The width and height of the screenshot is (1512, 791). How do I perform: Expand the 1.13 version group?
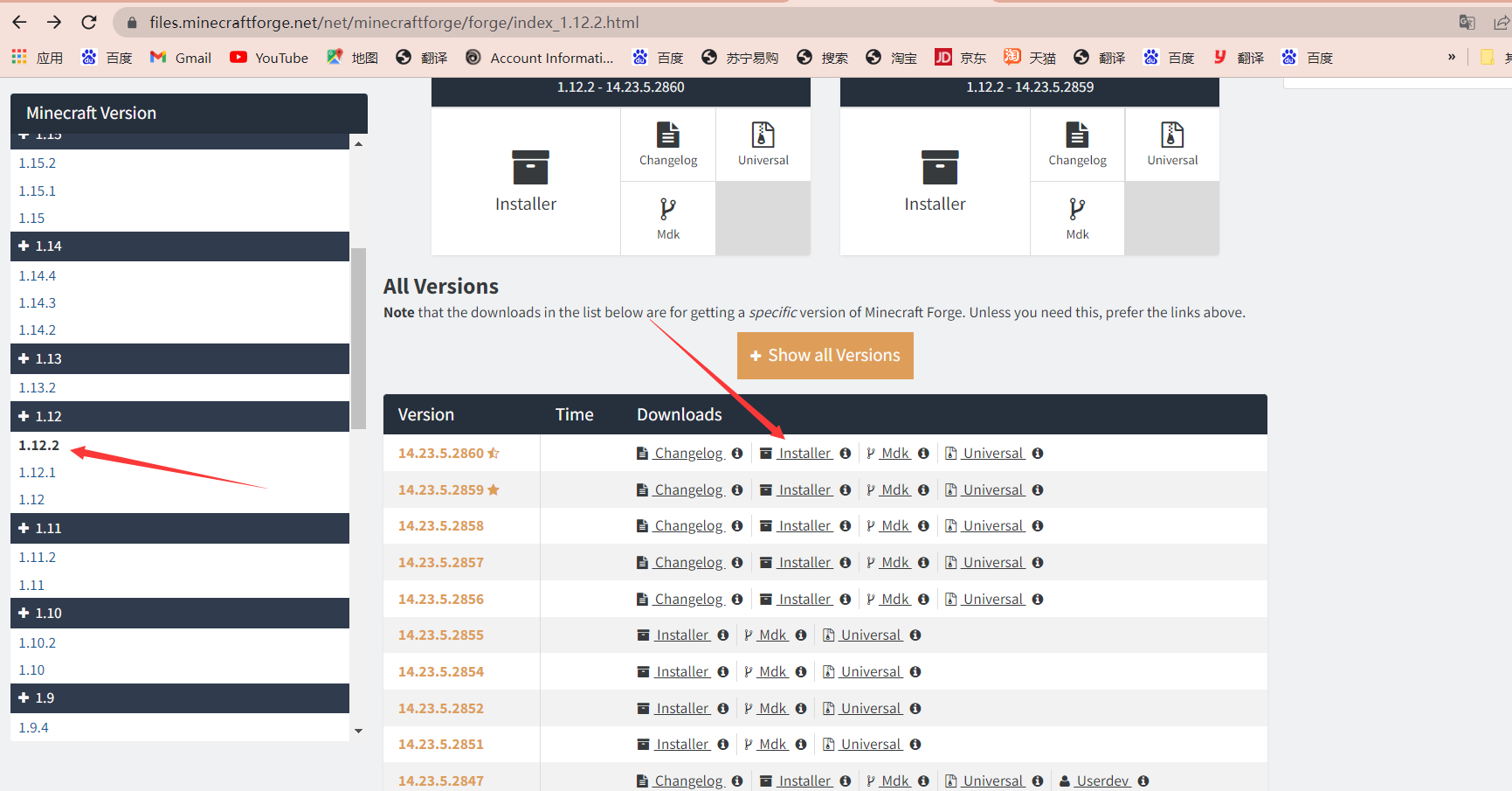180,358
